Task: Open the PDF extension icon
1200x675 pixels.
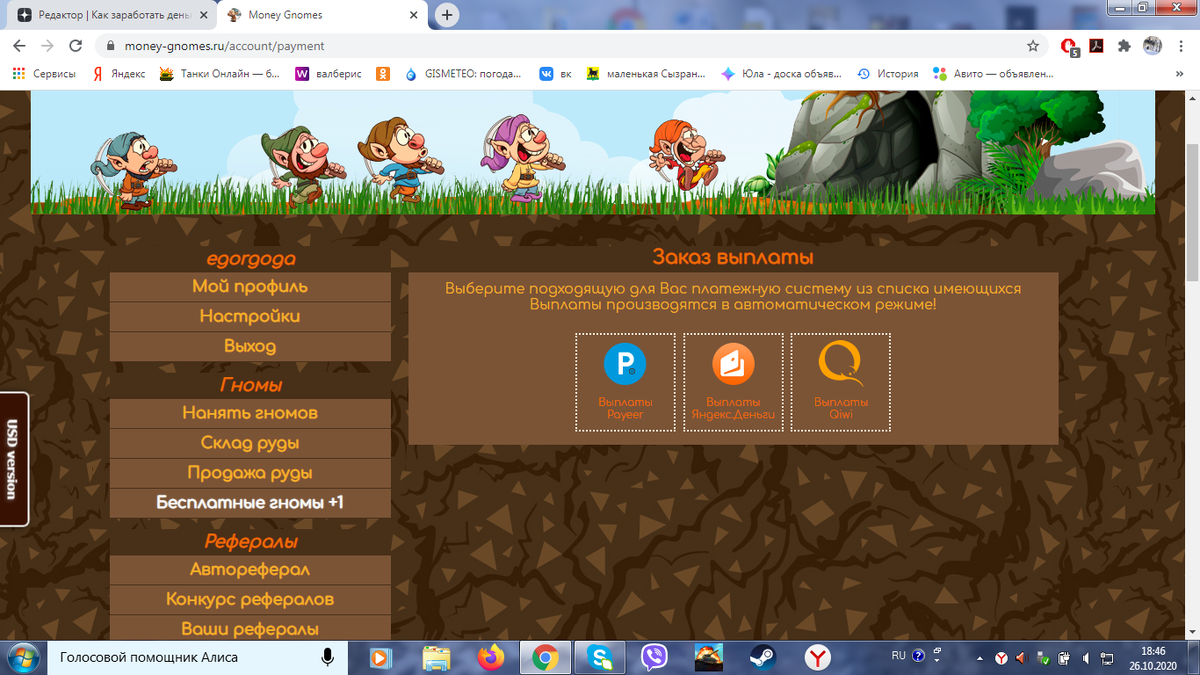Action: coord(1096,46)
